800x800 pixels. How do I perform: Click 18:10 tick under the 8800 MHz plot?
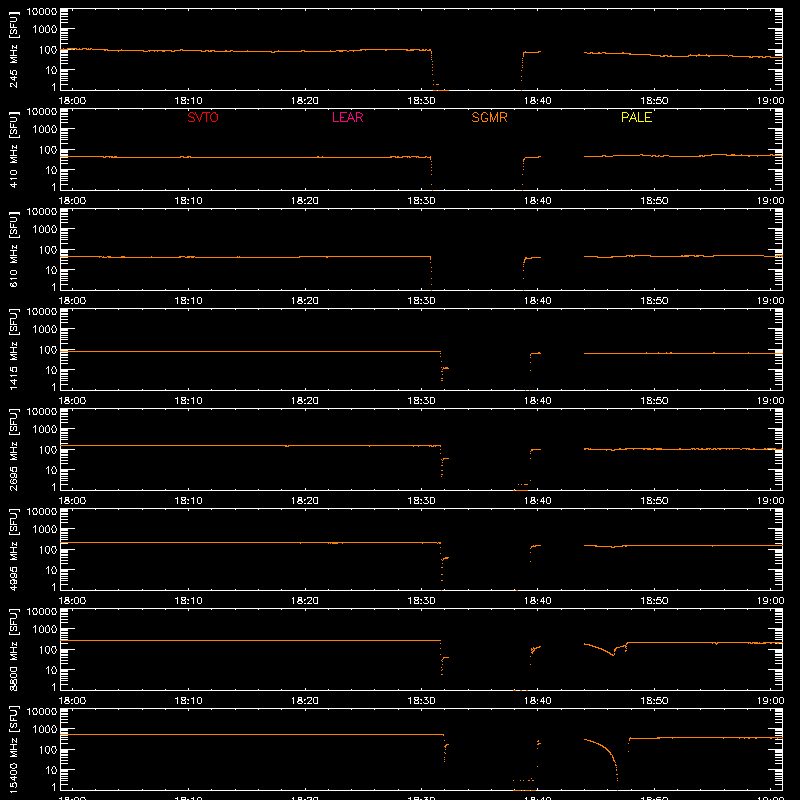click(188, 701)
